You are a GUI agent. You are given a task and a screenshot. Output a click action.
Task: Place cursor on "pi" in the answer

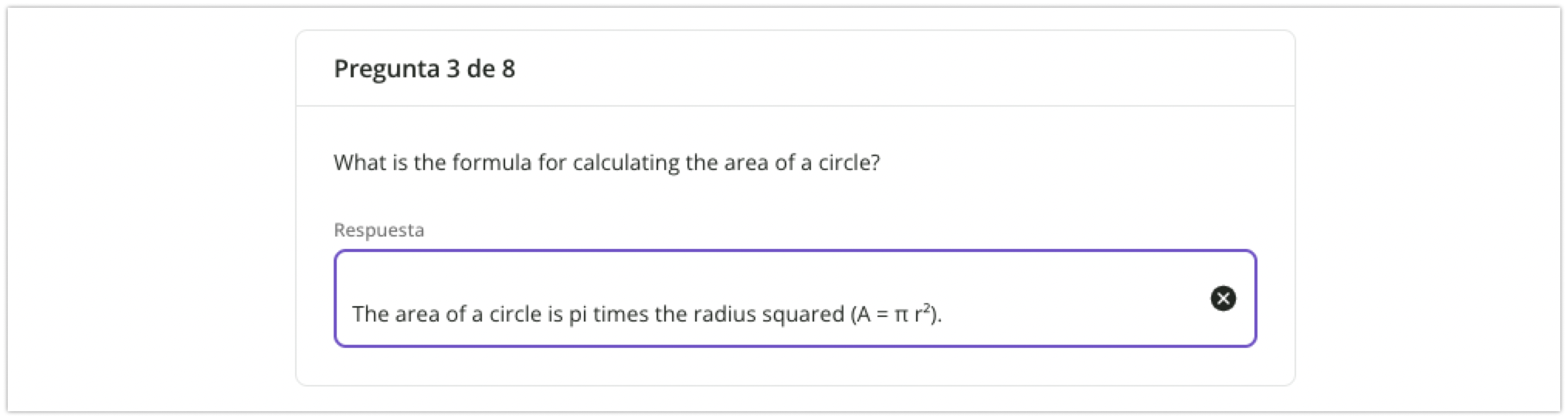pyautogui.click(x=578, y=314)
